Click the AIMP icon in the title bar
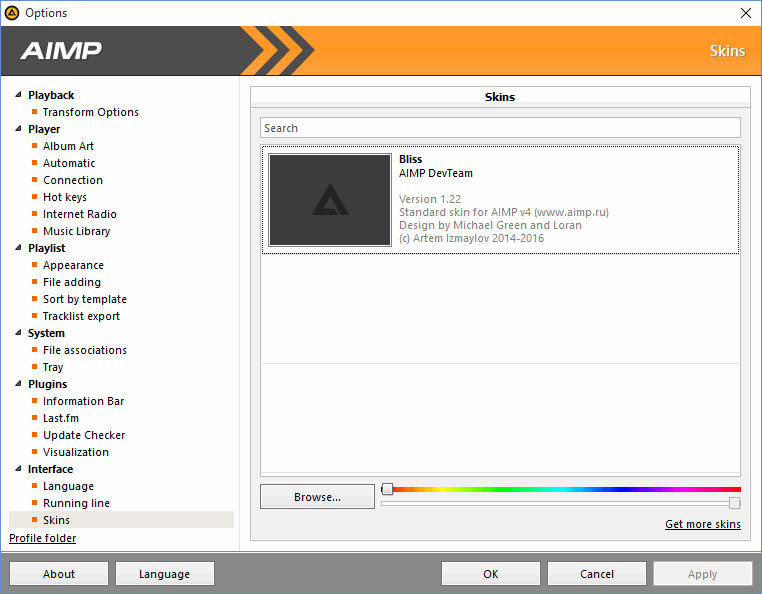The width and height of the screenshot is (762, 594). (12, 13)
